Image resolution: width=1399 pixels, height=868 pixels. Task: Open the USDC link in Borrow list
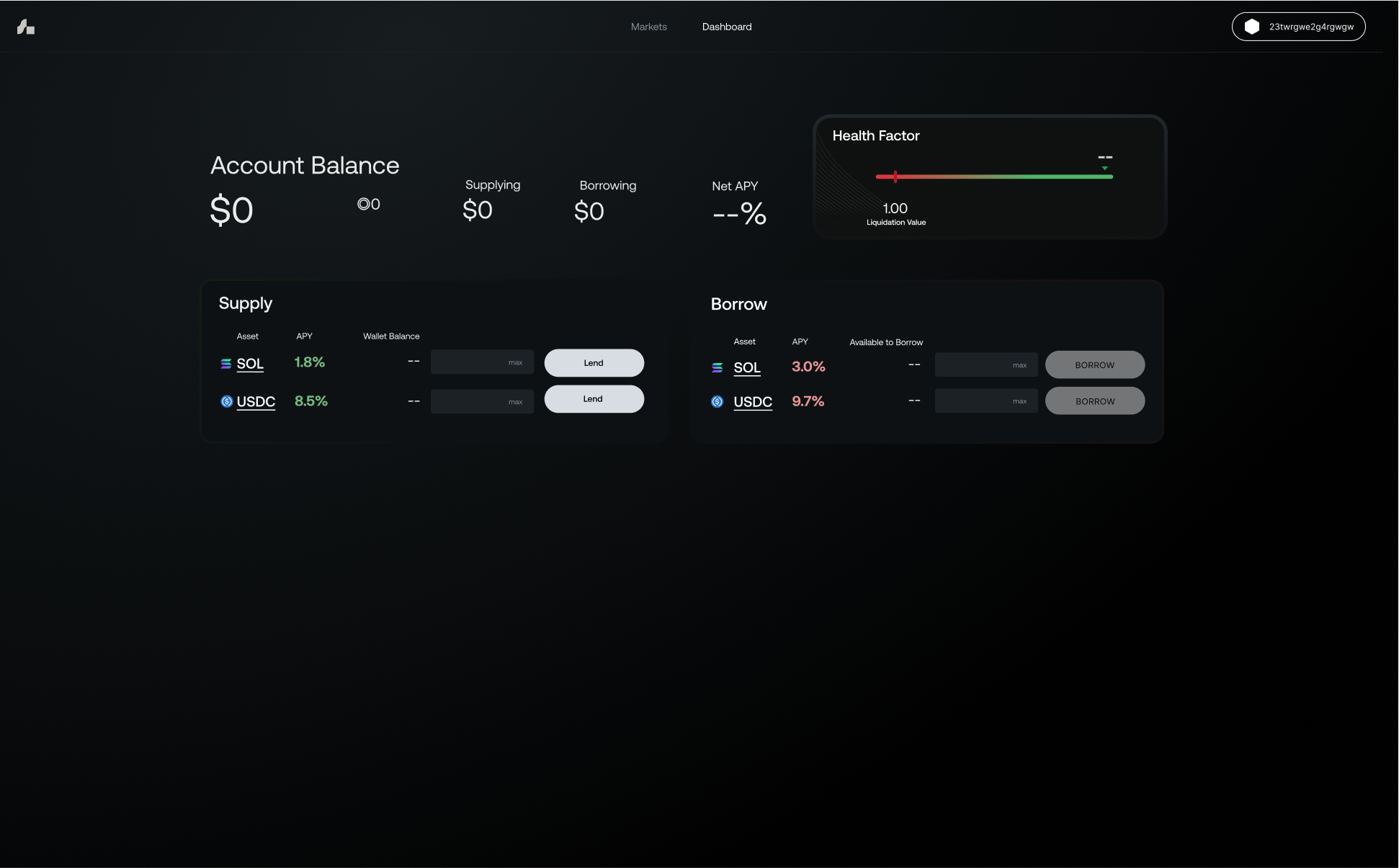(753, 402)
